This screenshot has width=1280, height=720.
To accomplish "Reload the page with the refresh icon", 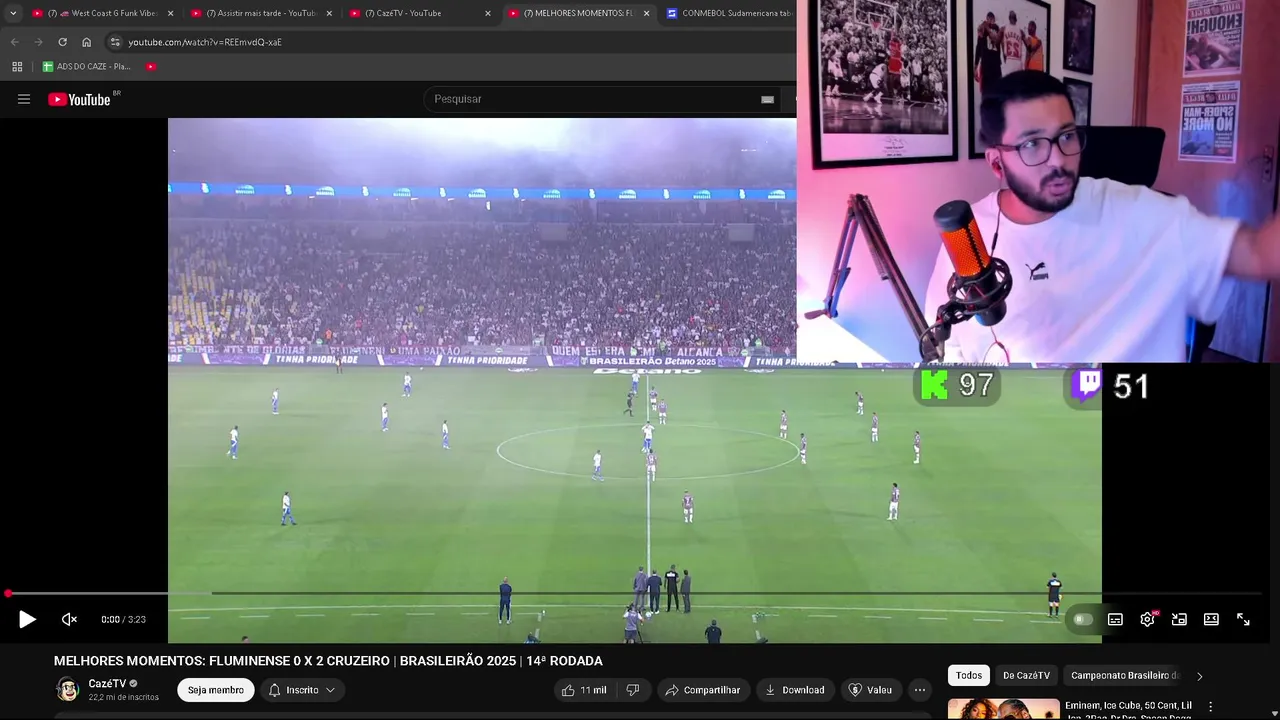I will pyautogui.click(x=62, y=42).
